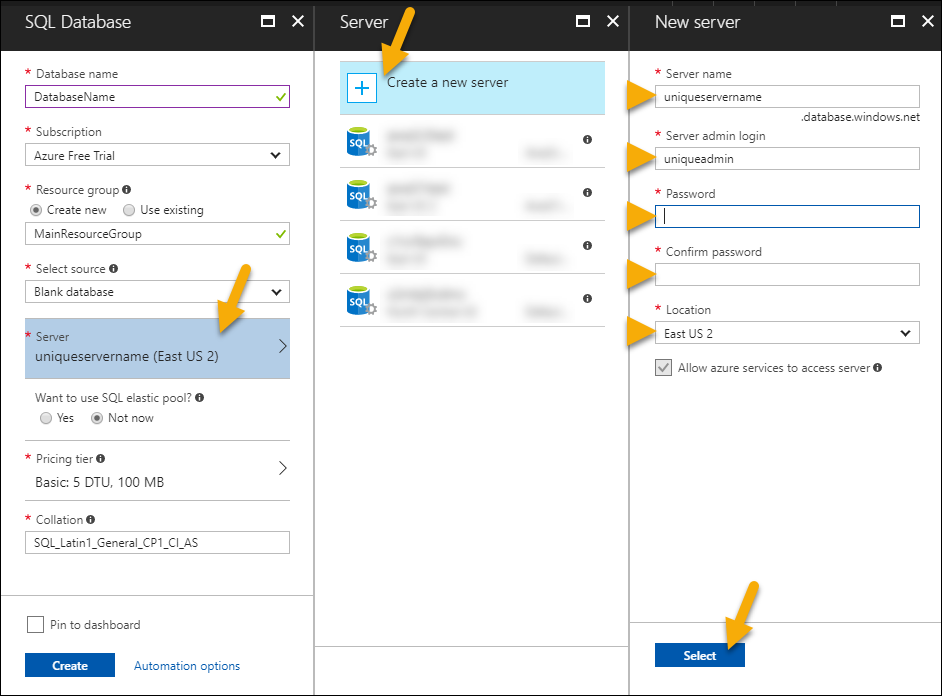Viewport: 942px width, 696px height.
Task: Open info tooltip for Pricing tier
Action: pyautogui.click(x=100, y=459)
